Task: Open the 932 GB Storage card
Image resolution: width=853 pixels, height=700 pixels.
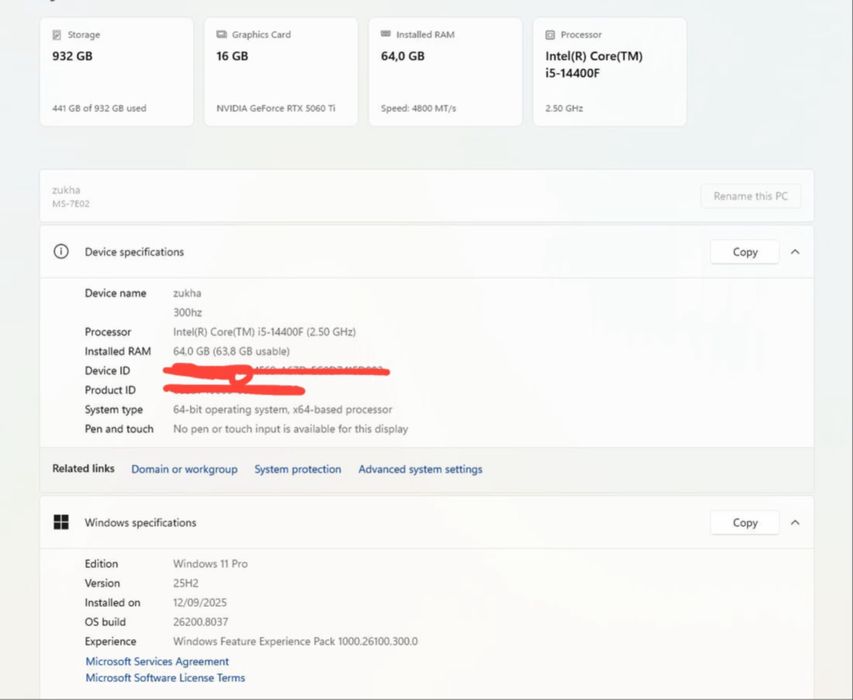Action: (116, 72)
